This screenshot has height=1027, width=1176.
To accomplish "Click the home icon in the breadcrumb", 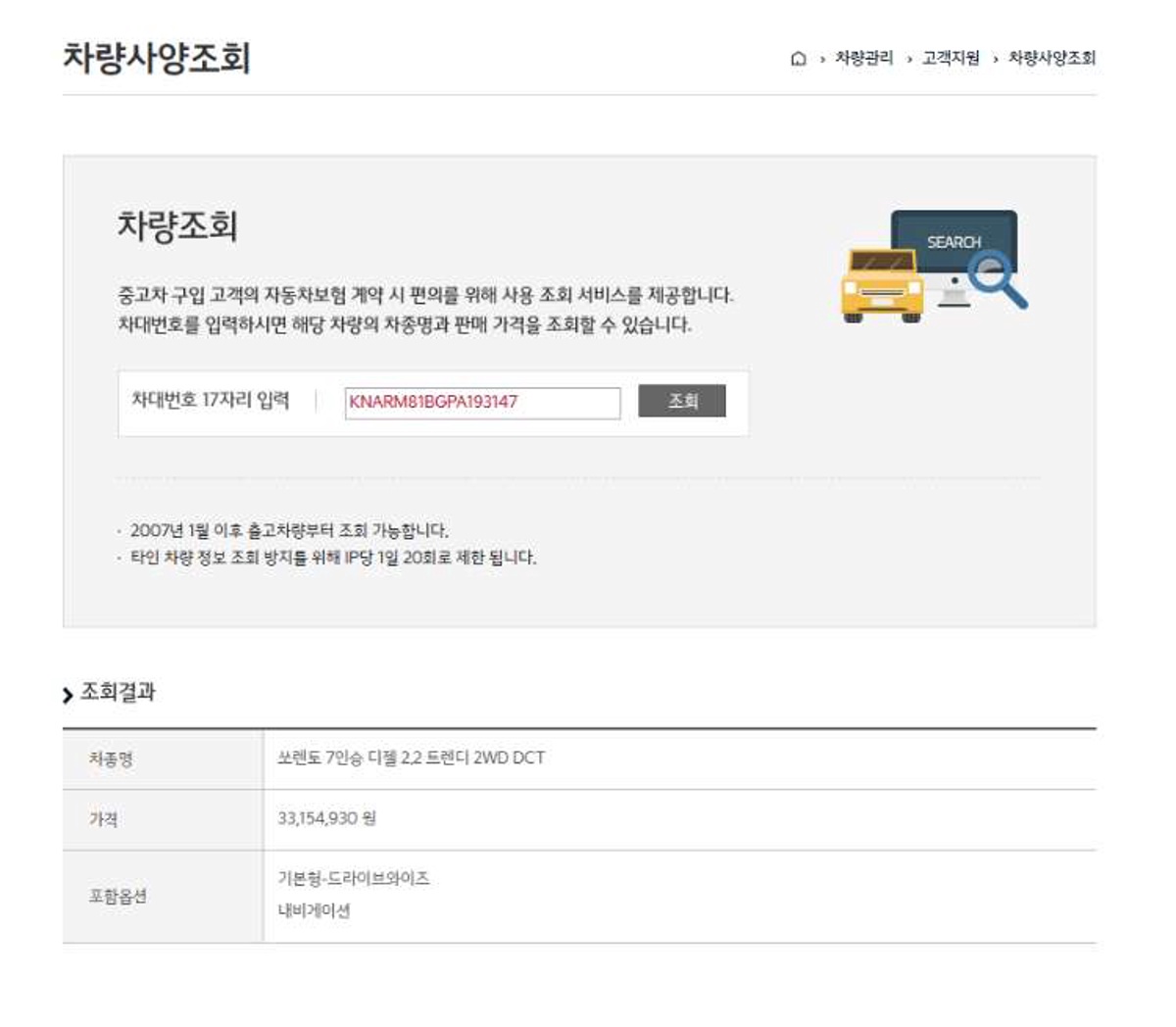I will (798, 59).
